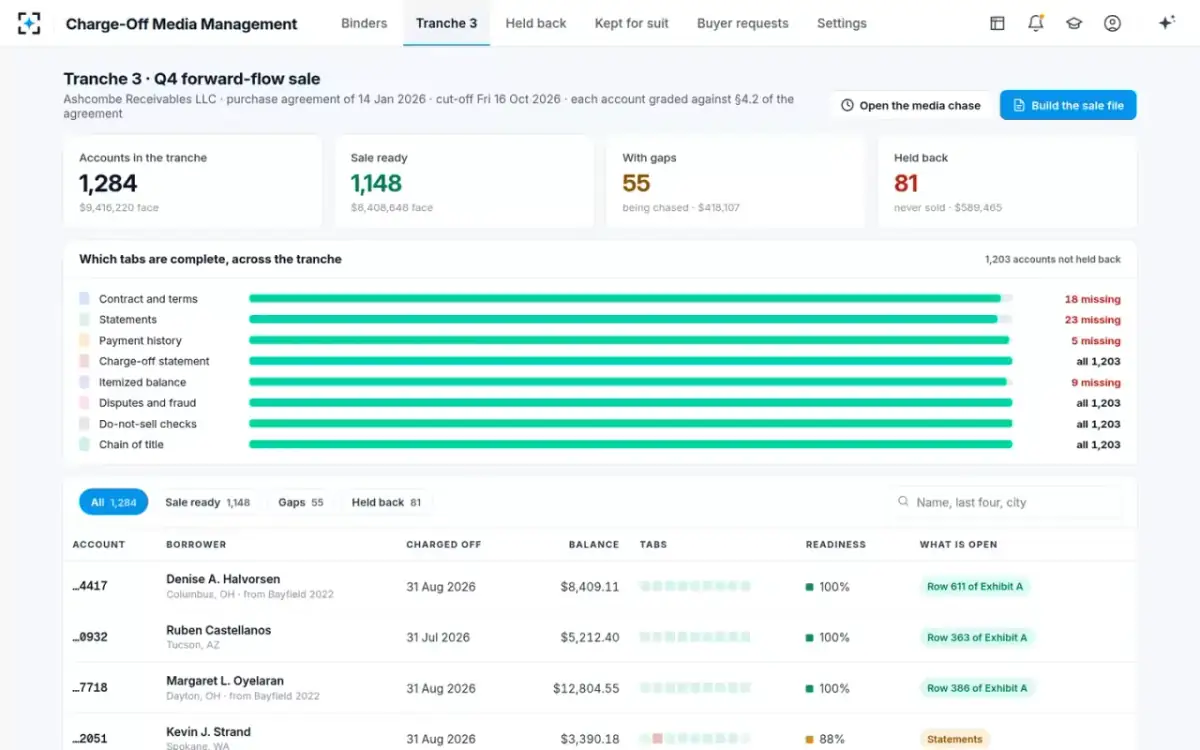1200x750 pixels.
Task: Select the All 1,284 filter pill
Action: click(x=114, y=502)
